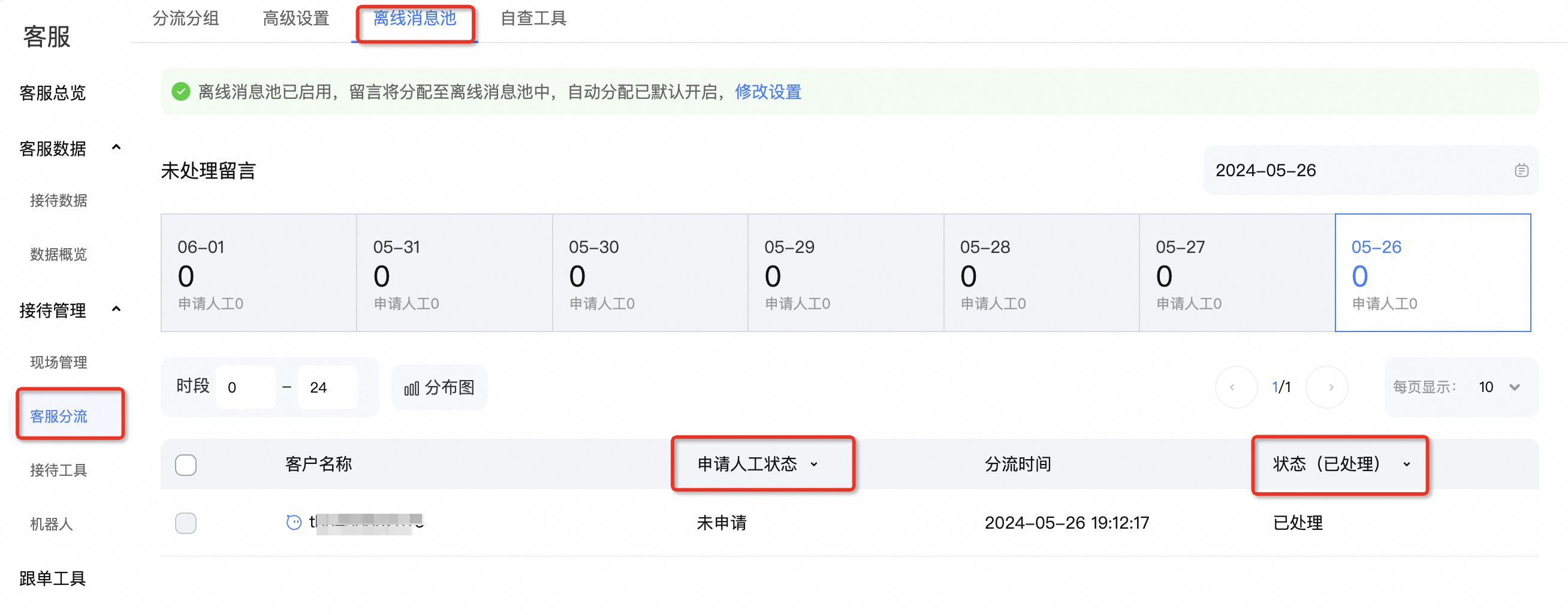Open the 状态（已处理）filter dropdown
Viewport: 1568px width, 615px height.
click(1341, 465)
